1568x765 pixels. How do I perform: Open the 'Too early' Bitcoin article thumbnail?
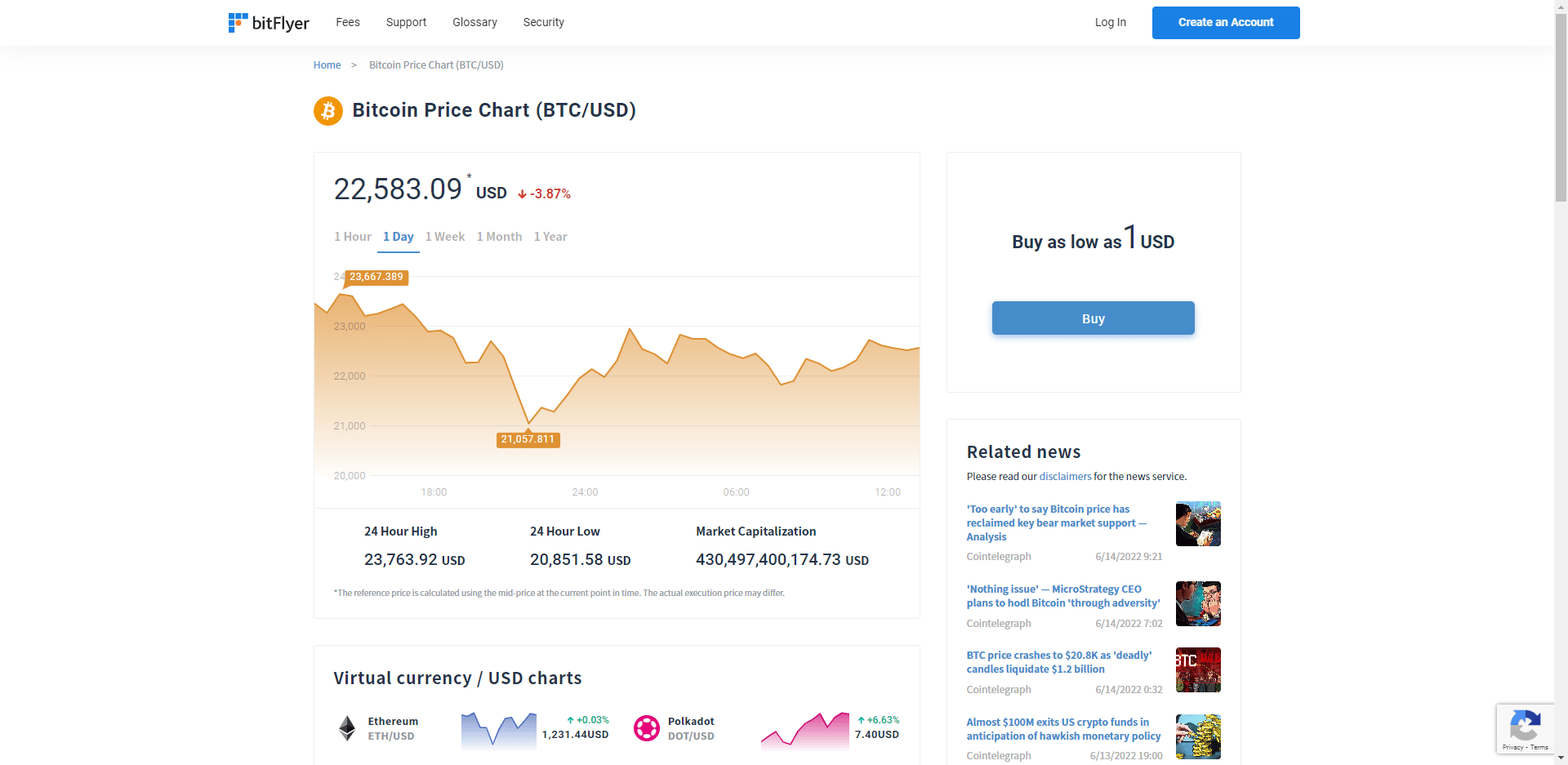1197,523
